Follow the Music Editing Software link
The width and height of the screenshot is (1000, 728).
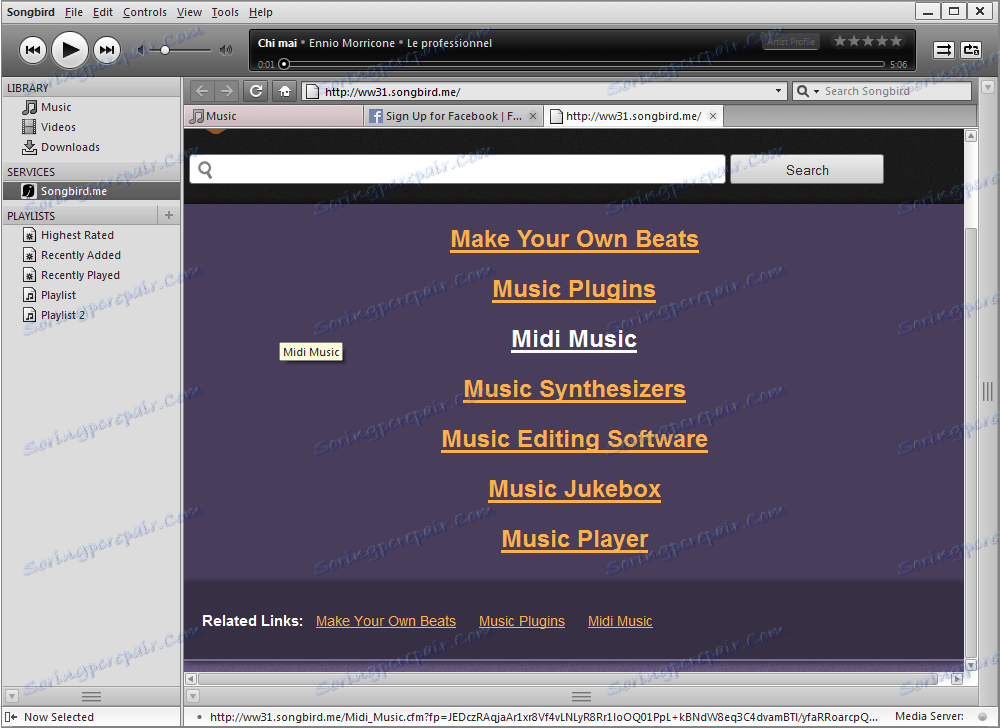click(574, 439)
